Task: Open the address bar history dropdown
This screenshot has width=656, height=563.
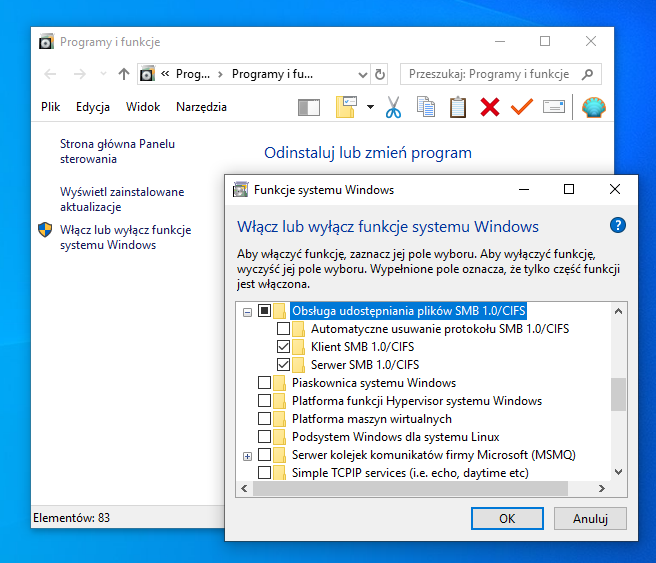Action: (362, 75)
